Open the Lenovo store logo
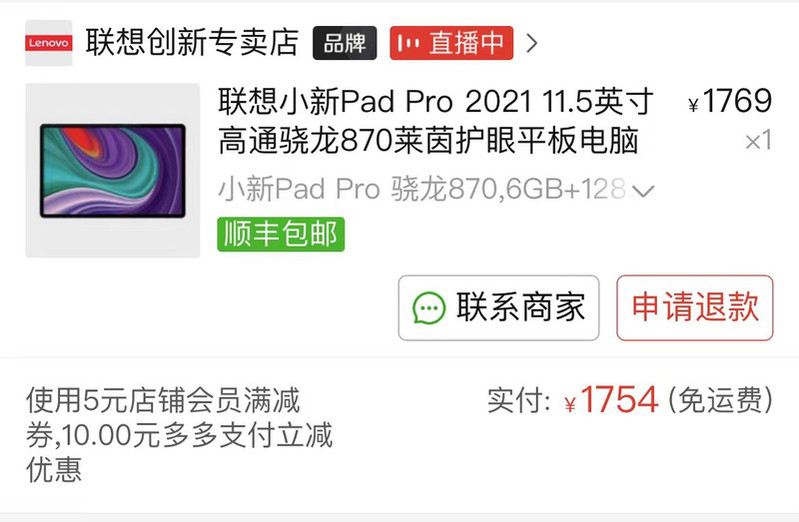The image size is (799, 522). (48, 43)
